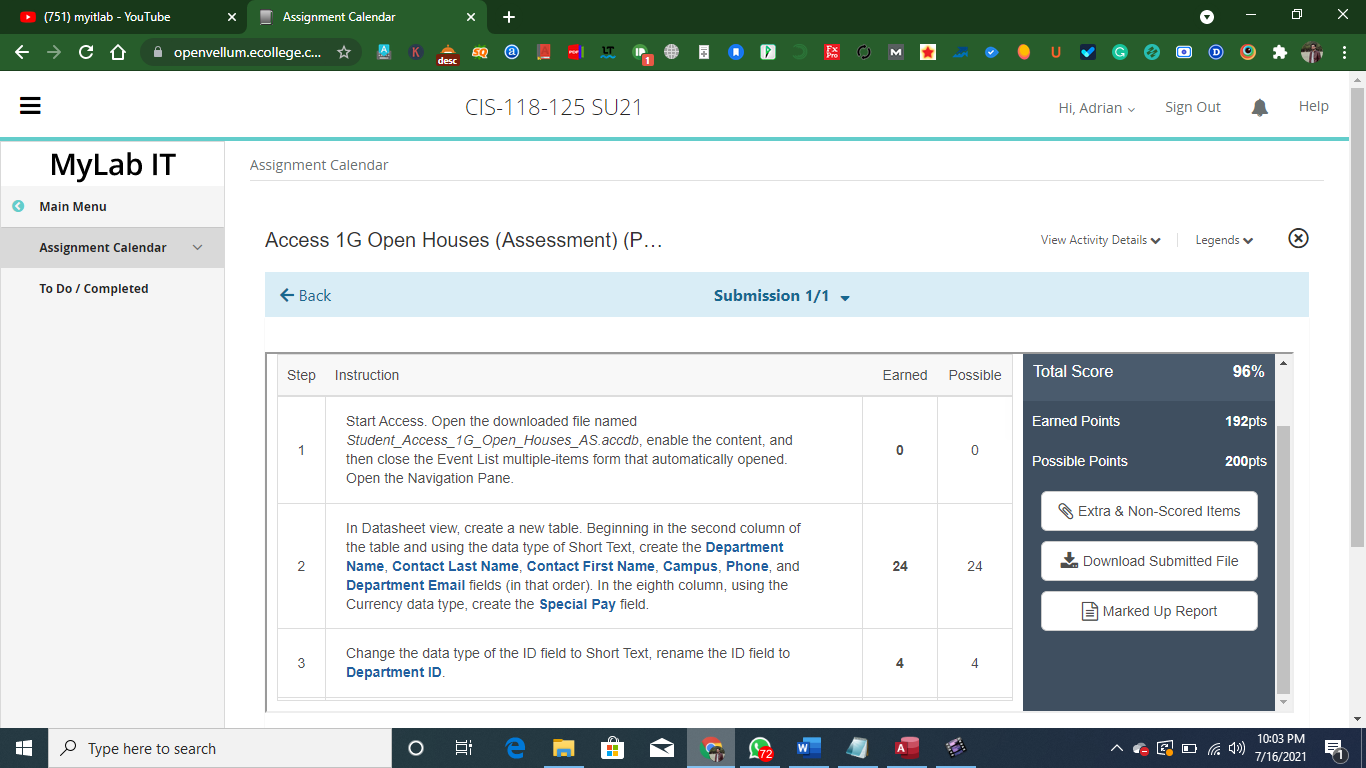Click the FX Pro extension icon
The height and width of the screenshot is (768, 1366).
[832, 52]
